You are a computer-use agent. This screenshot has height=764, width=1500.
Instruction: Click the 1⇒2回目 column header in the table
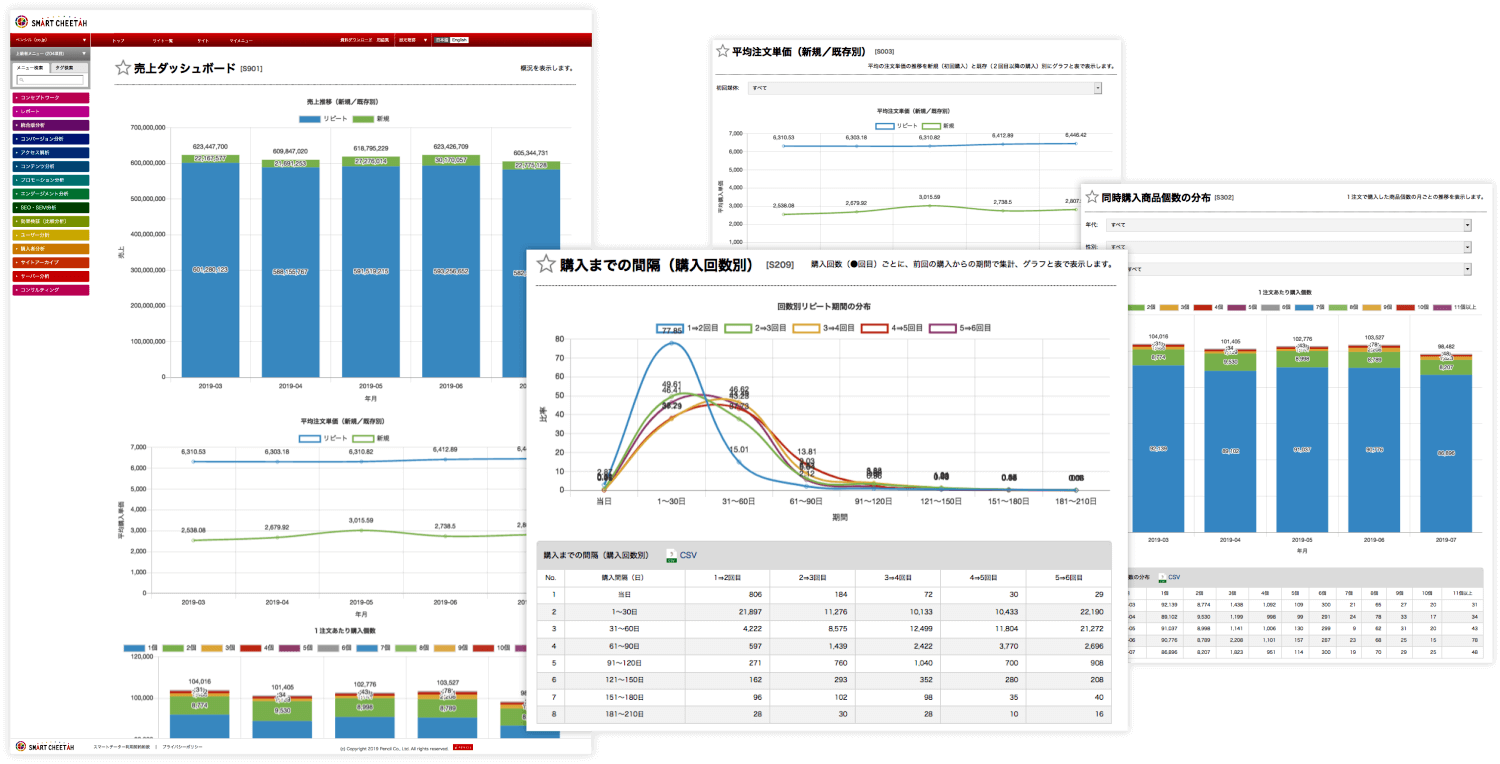(727, 578)
